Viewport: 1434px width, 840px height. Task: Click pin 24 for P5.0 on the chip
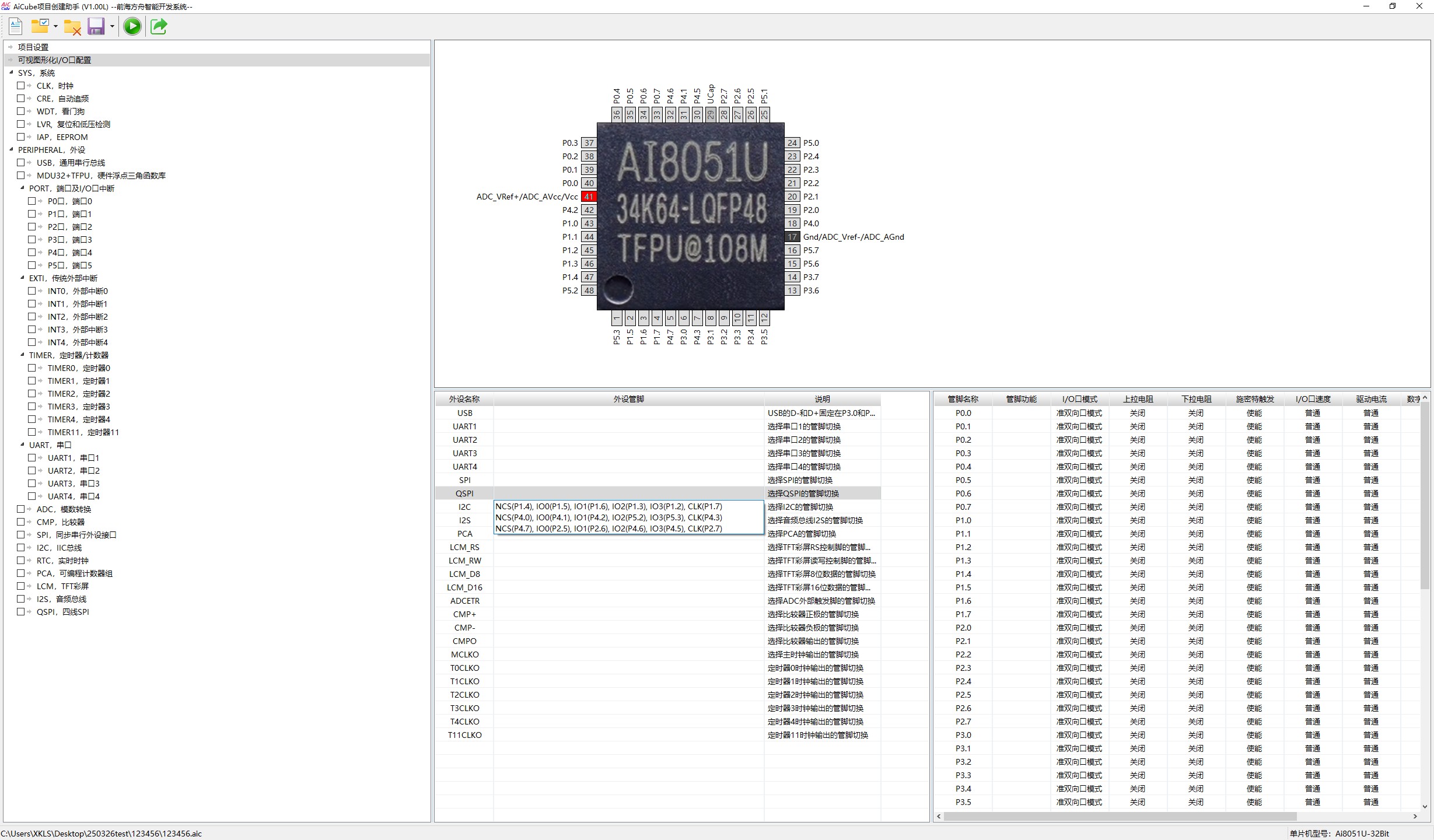pos(792,143)
